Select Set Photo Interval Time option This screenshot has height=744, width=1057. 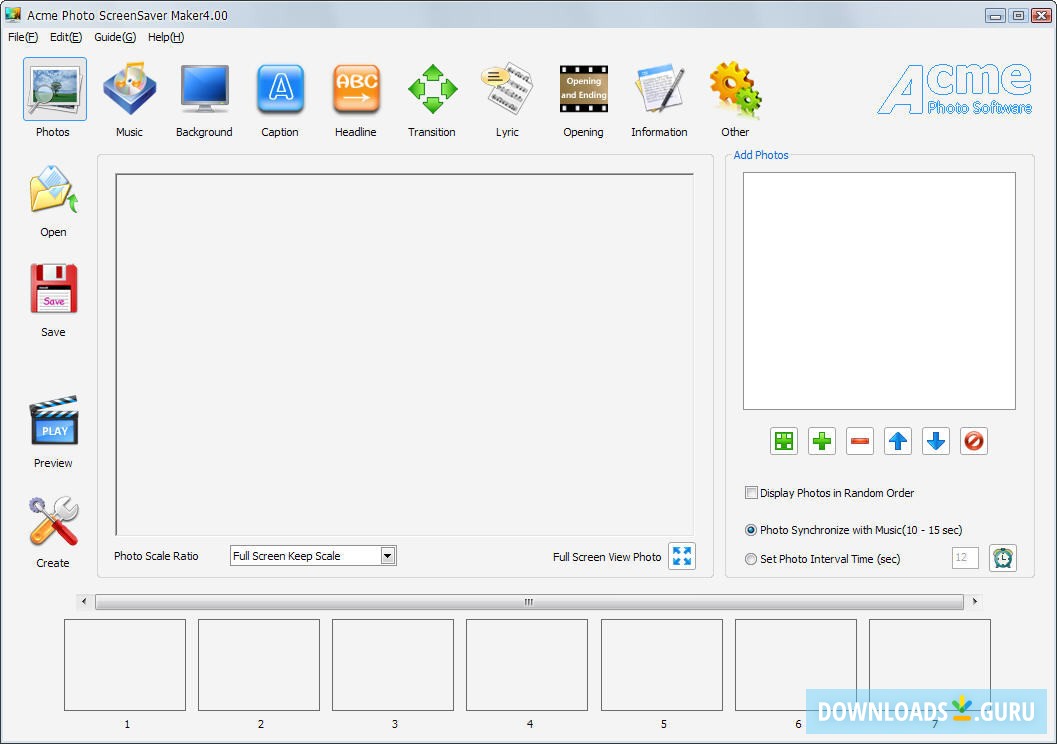751,559
